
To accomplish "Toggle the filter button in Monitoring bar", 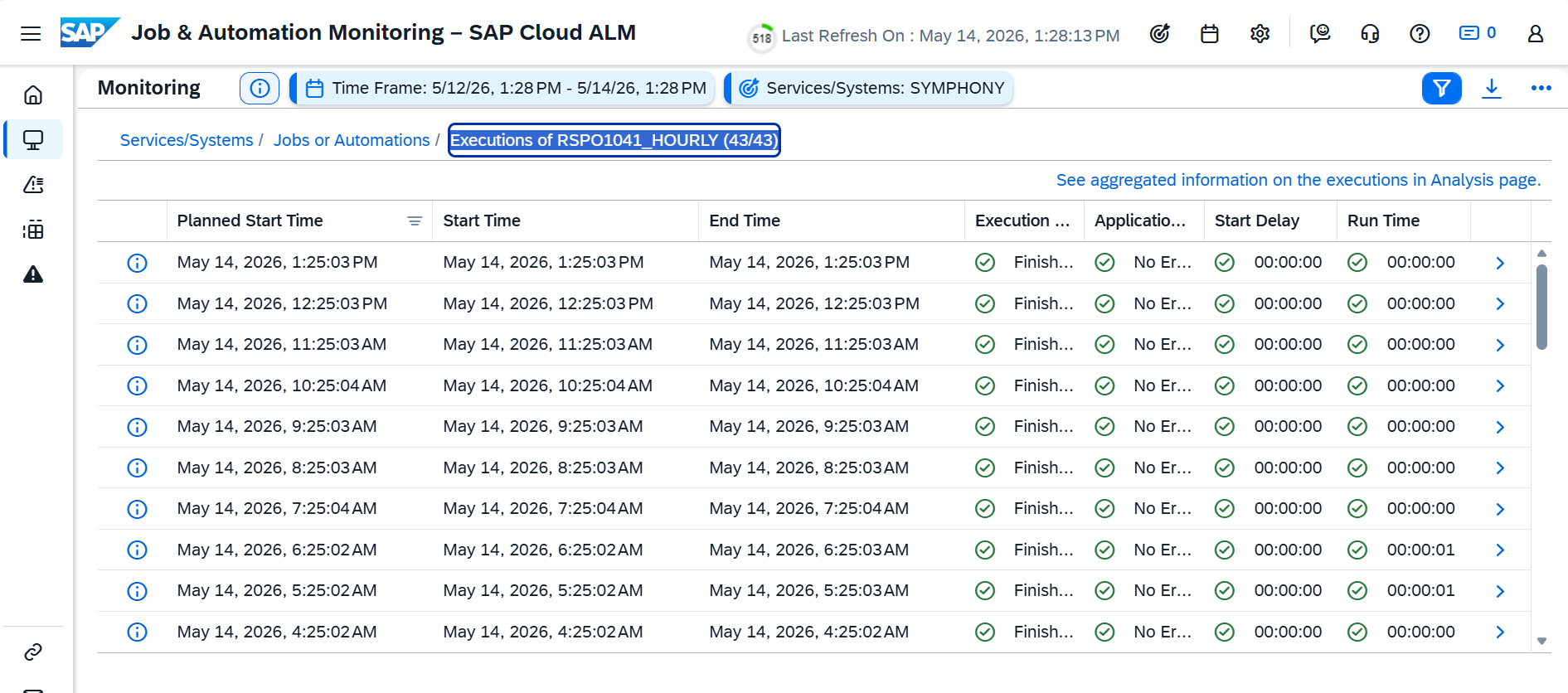I will tap(1442, 88).
